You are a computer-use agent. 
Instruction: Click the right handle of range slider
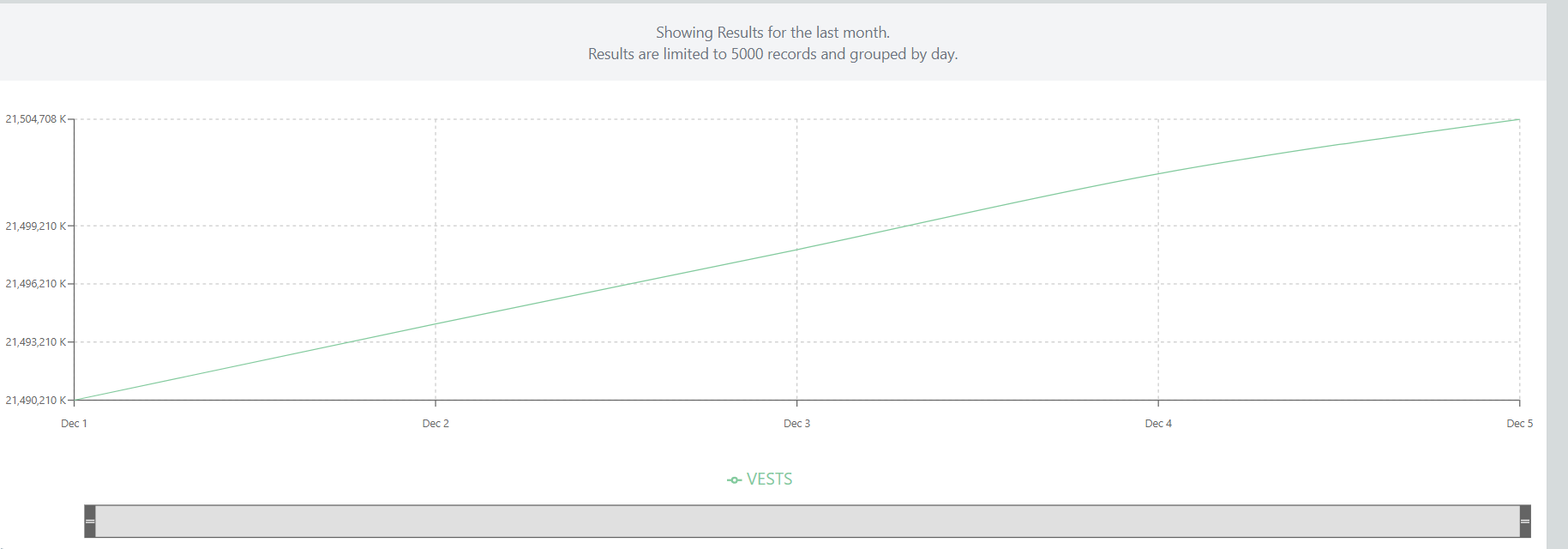click(1524, 522)
